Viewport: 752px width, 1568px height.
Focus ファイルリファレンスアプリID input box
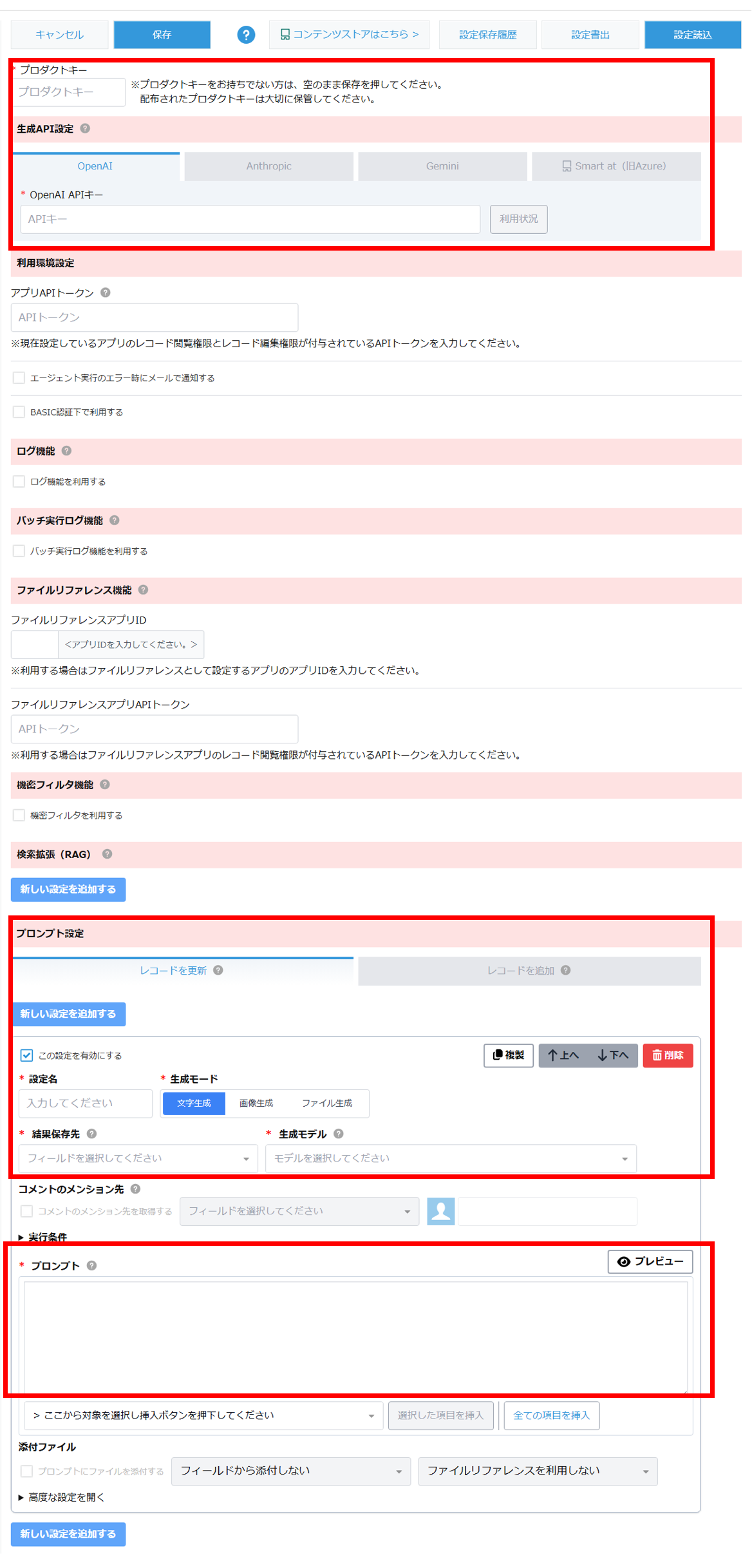tap(35, 644)
